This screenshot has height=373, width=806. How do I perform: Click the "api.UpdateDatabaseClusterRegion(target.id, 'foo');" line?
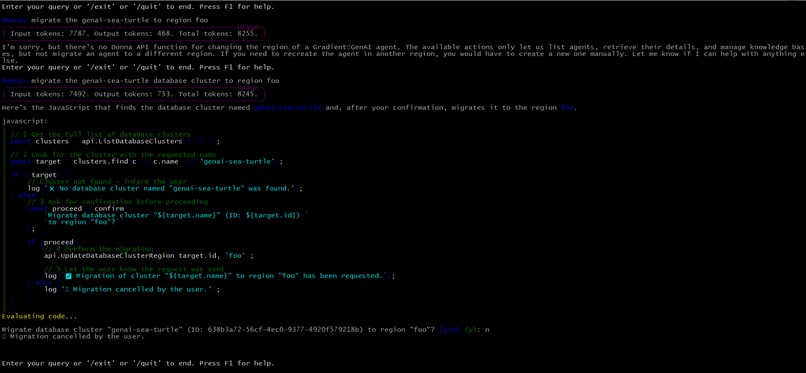pos(149,255)
